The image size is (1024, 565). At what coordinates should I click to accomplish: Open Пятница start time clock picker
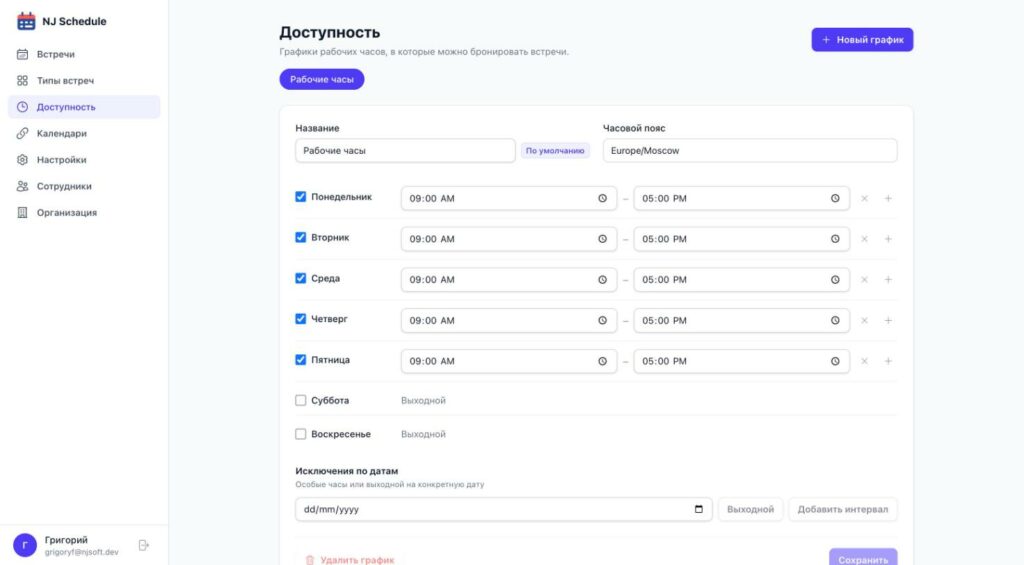pos(602,361)
